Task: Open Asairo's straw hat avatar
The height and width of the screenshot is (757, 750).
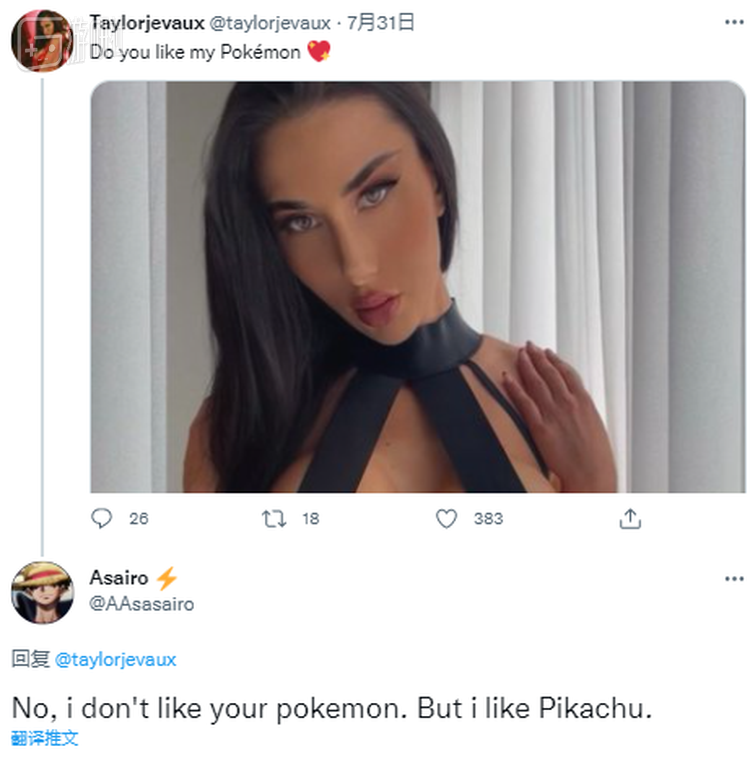Action: tap(42, 592)
